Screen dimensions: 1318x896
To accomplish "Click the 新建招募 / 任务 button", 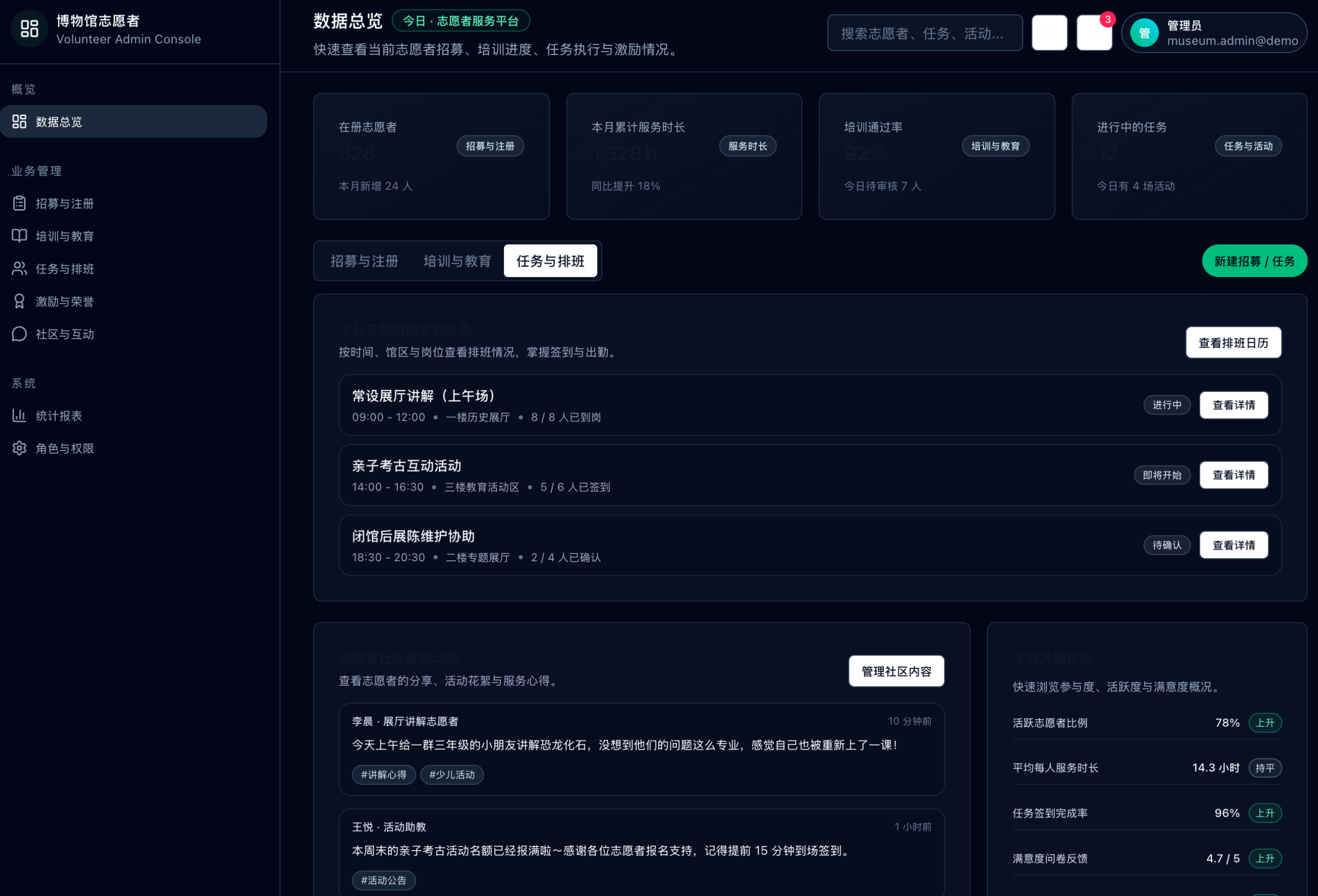I will 1255,261.
